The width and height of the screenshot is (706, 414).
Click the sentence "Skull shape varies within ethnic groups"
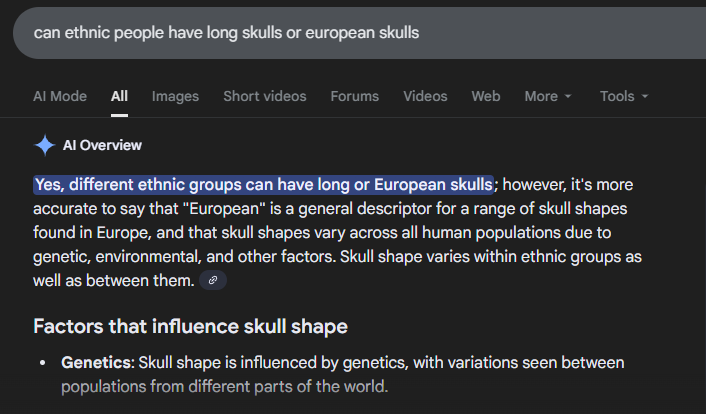[x=490, y=257]
